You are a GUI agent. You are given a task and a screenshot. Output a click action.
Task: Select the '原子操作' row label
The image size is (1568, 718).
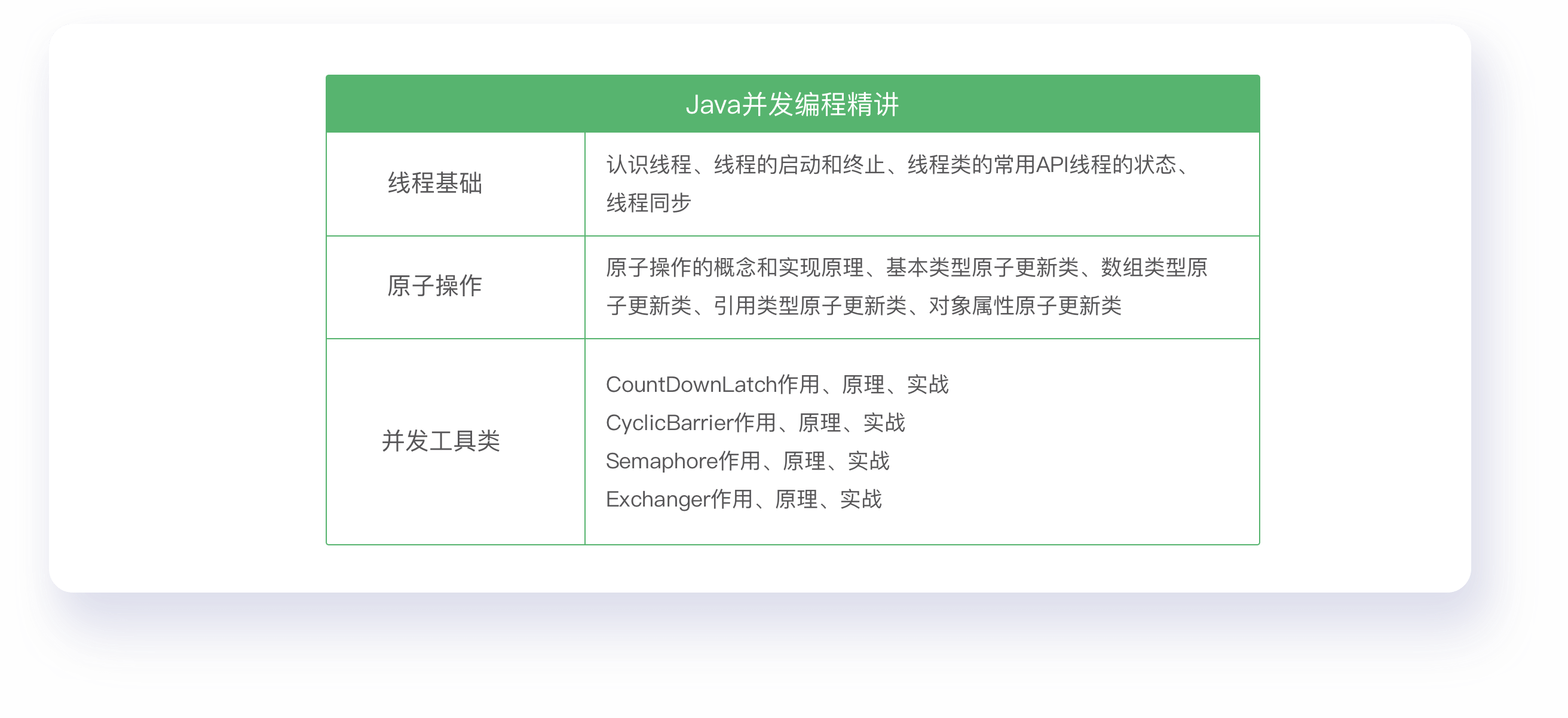coord(434,286)
